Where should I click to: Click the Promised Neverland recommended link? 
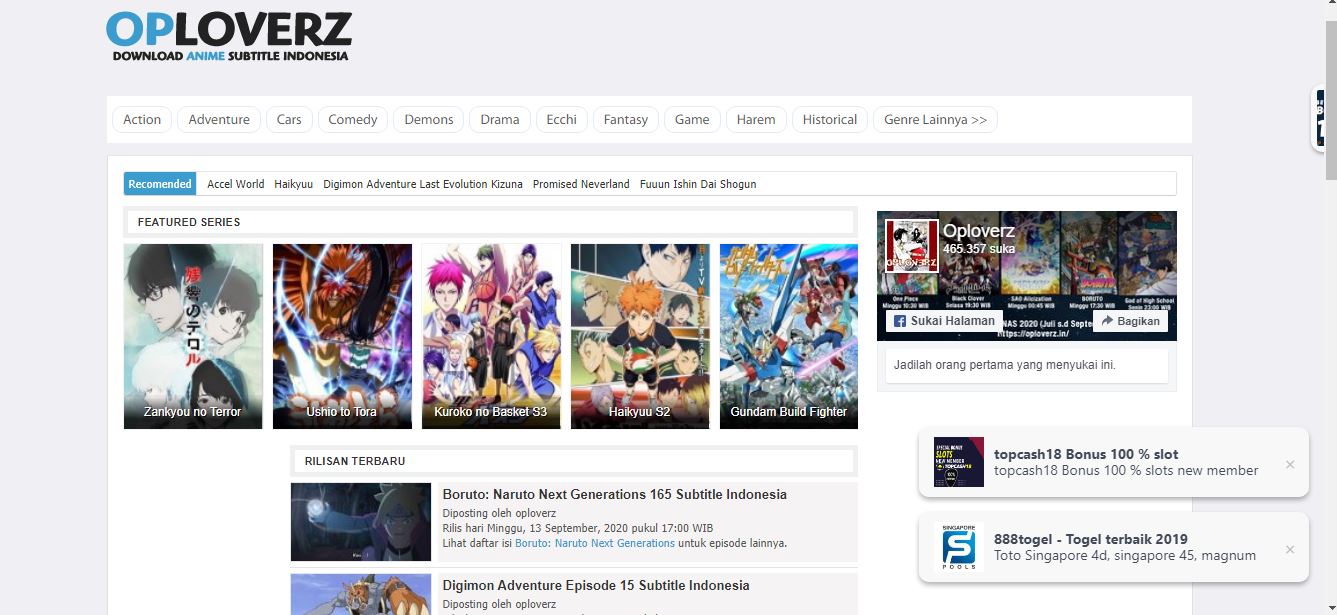pyautogui.click(x=581, y=184)
